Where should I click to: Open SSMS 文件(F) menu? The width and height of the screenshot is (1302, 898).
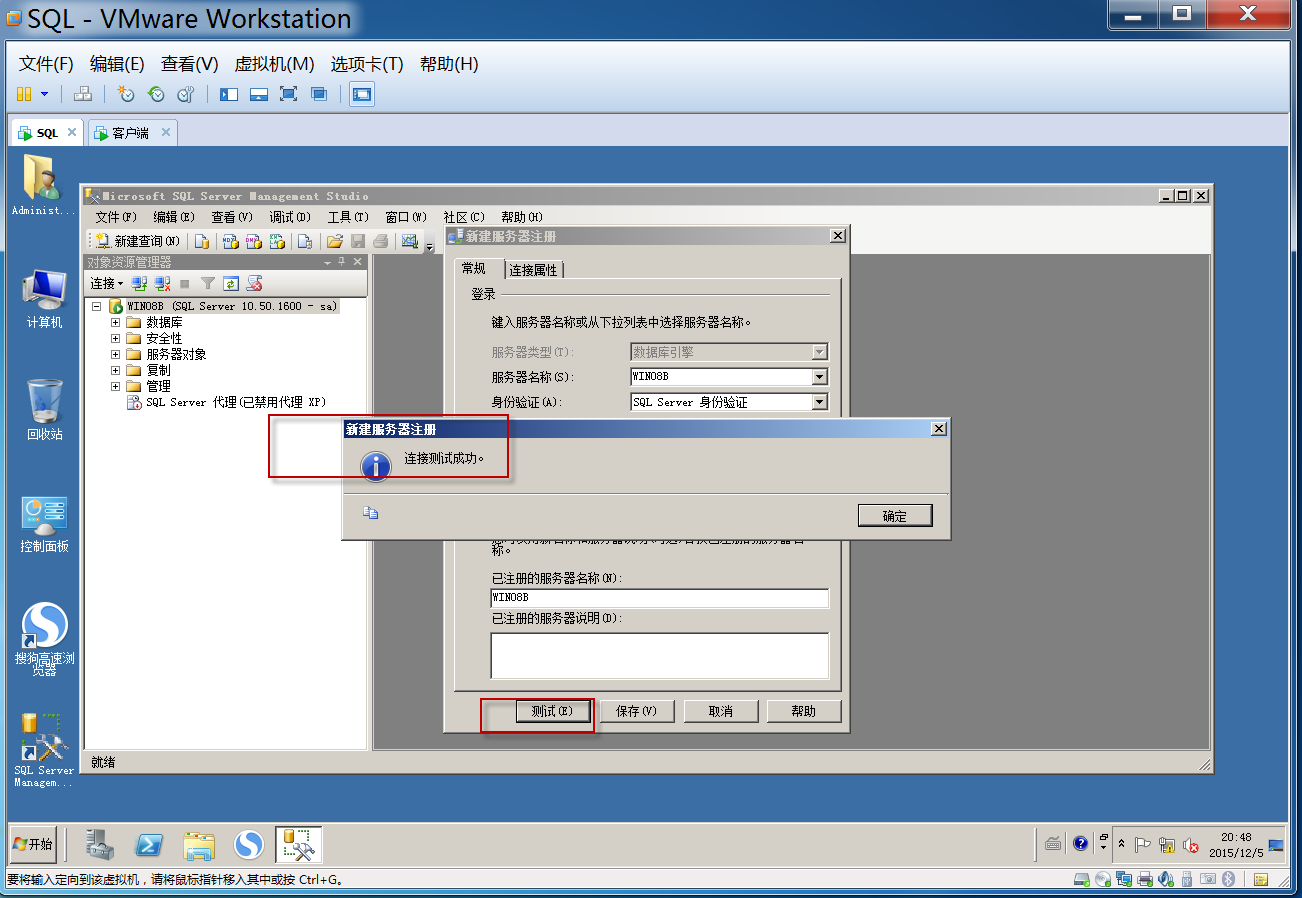pyautogui.click(x=116, y=217)
